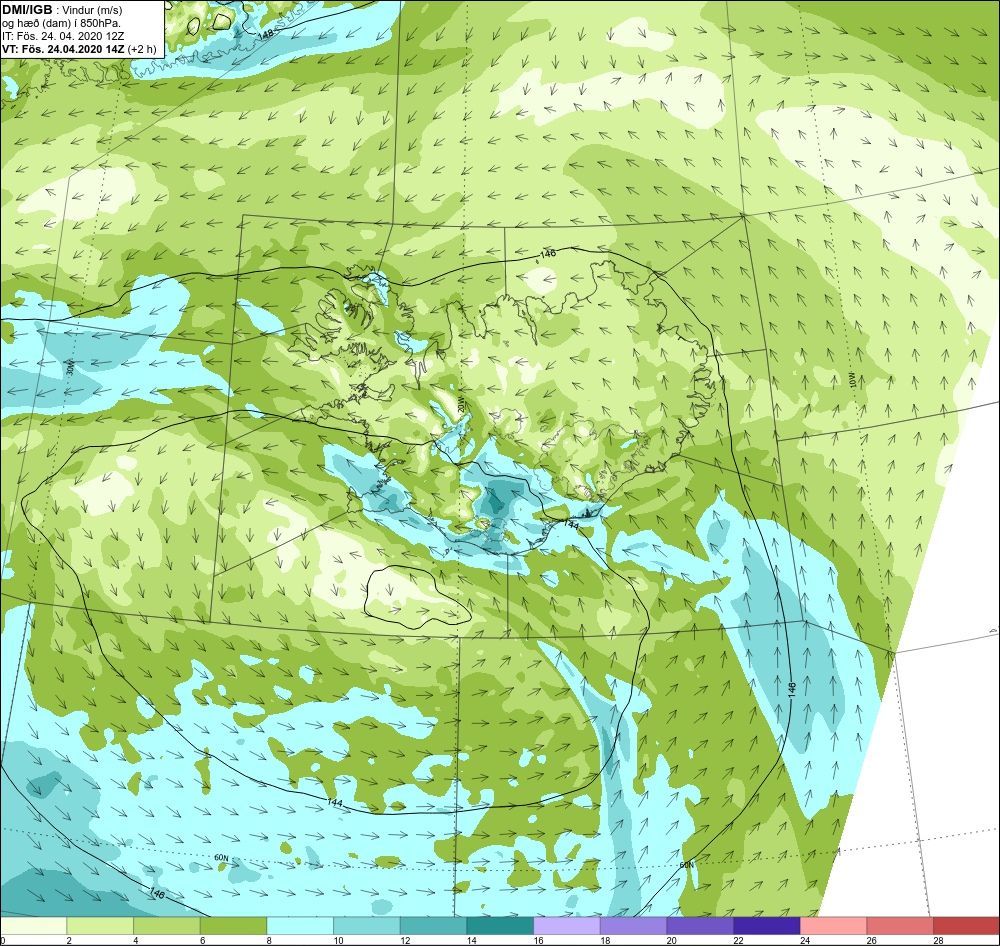
Task: Click the yellow-green 2–4 m/s legend swatch
Action: pyautogui.click(x=100, y=925)
